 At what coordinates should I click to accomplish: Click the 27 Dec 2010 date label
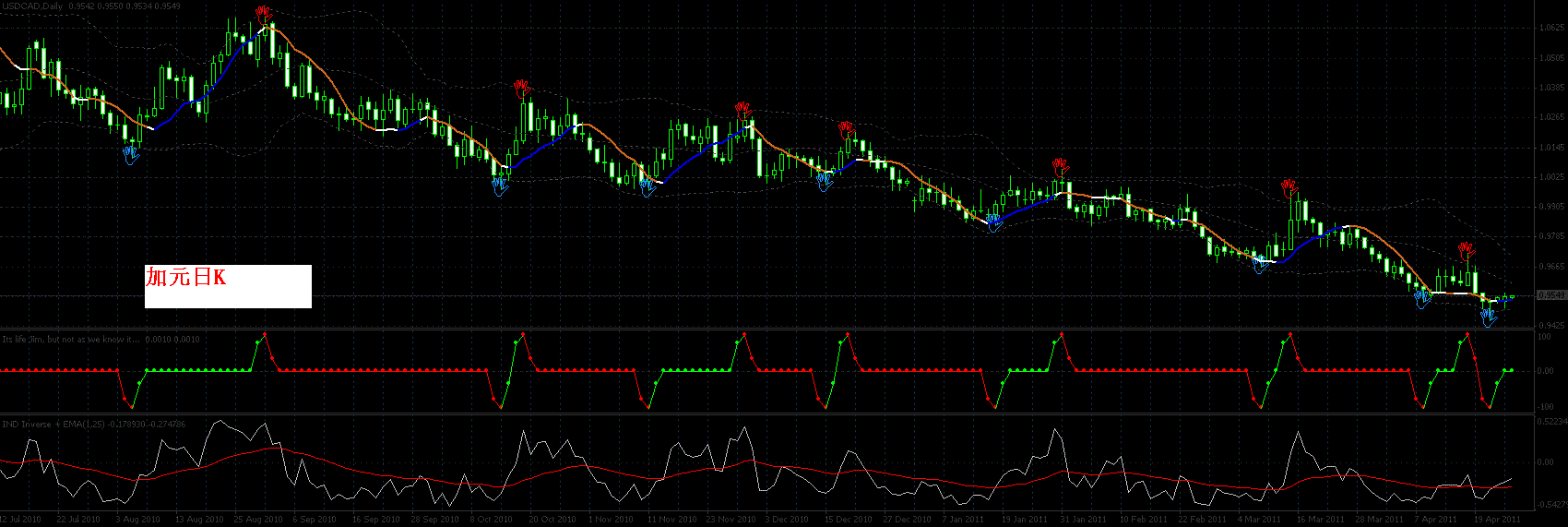click(x=907, y=520)
